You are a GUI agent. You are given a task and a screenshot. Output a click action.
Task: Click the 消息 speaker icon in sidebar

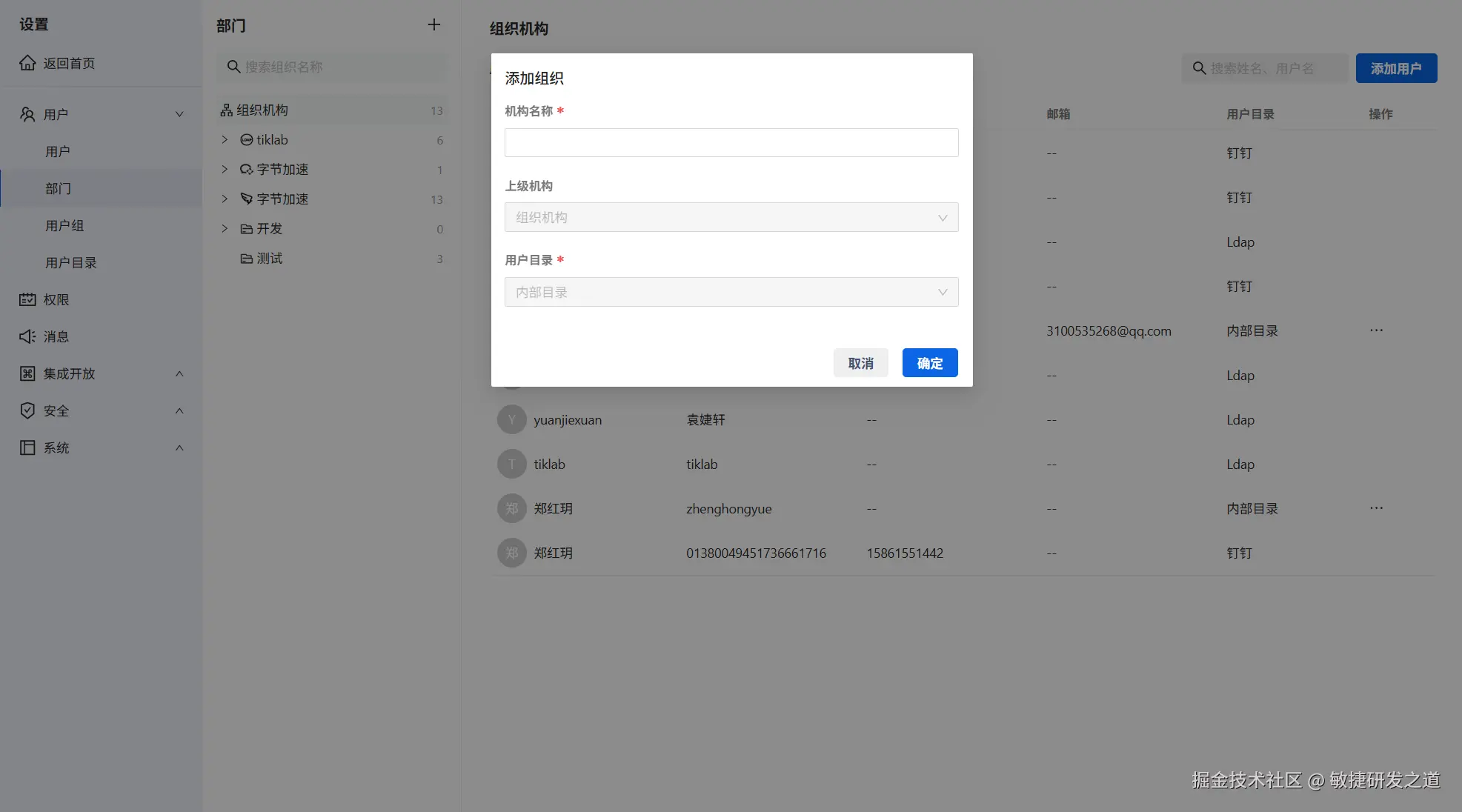[x=27, y=336]
